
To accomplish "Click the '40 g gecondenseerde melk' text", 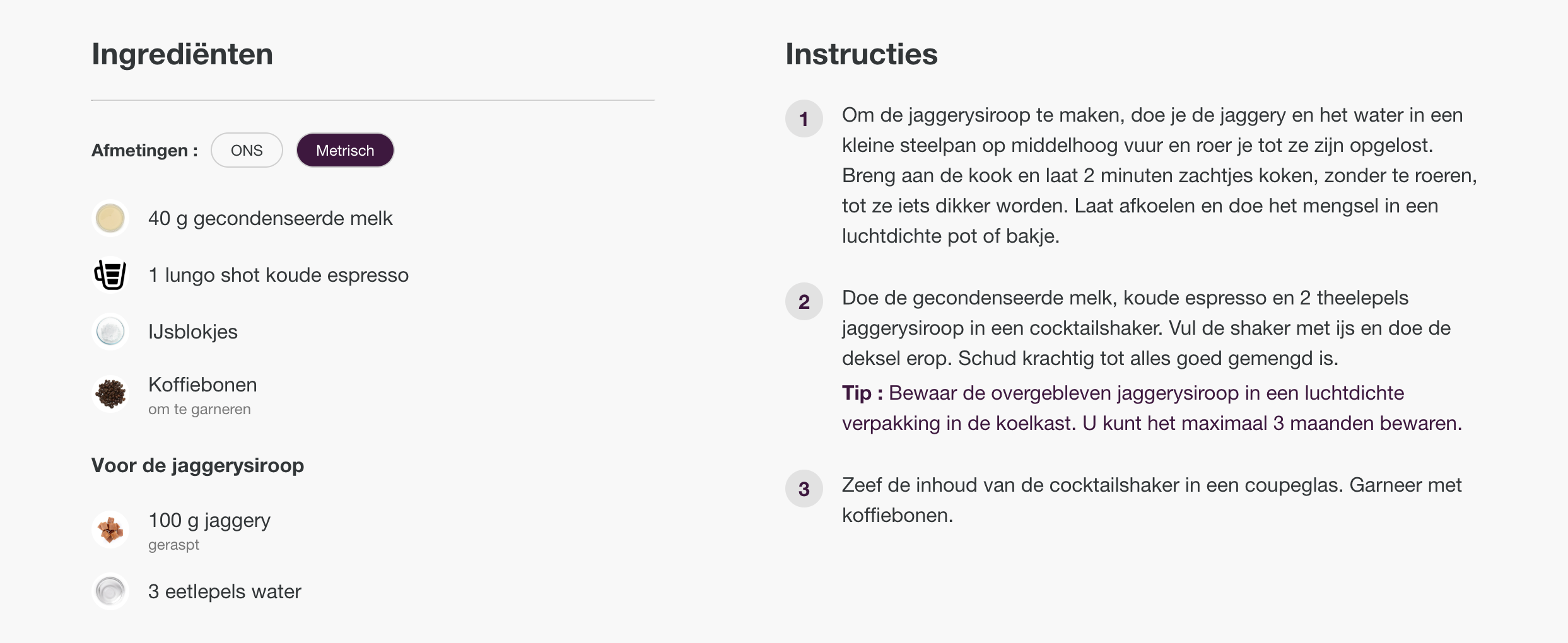I will point(270,219).
